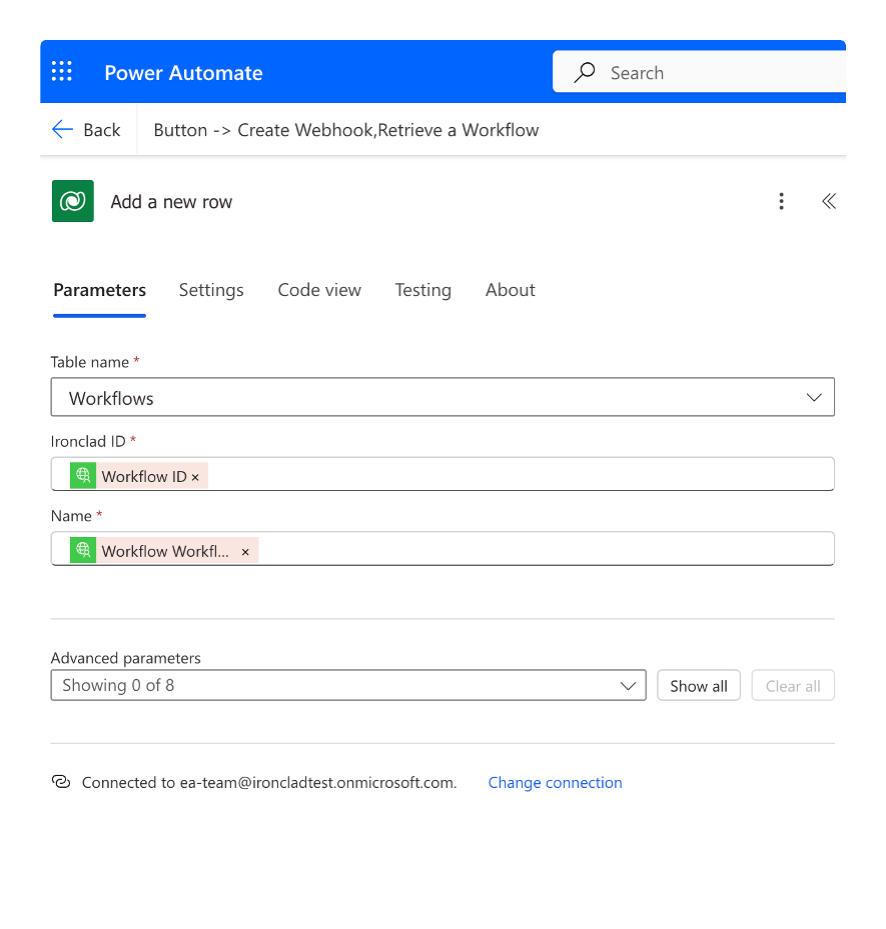The image size is (886, 929).
Task: Click the green Dataverse connector icon
Action: (x=72, y=201)
